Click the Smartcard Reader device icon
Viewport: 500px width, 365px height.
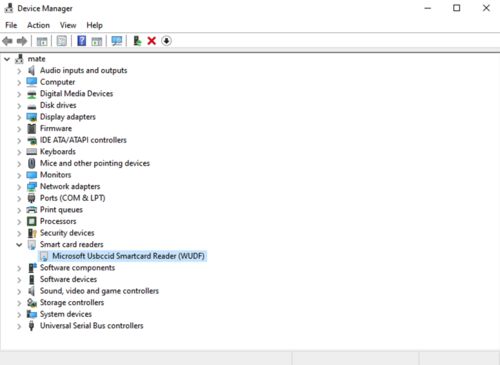[x=44, y=256]
